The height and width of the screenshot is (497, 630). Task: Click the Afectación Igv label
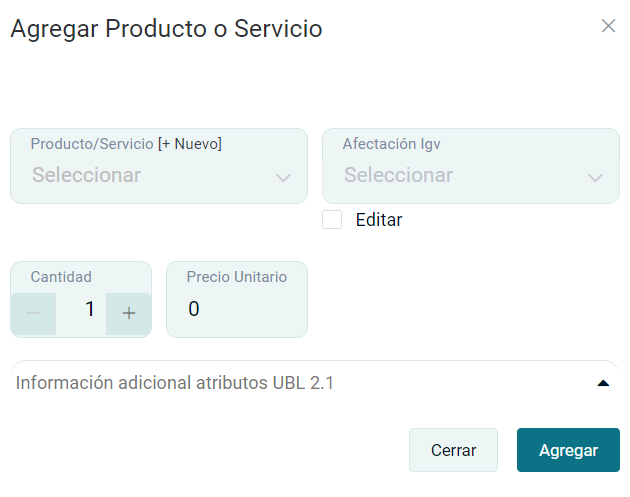pyautogui.click(x=391, y=144)
